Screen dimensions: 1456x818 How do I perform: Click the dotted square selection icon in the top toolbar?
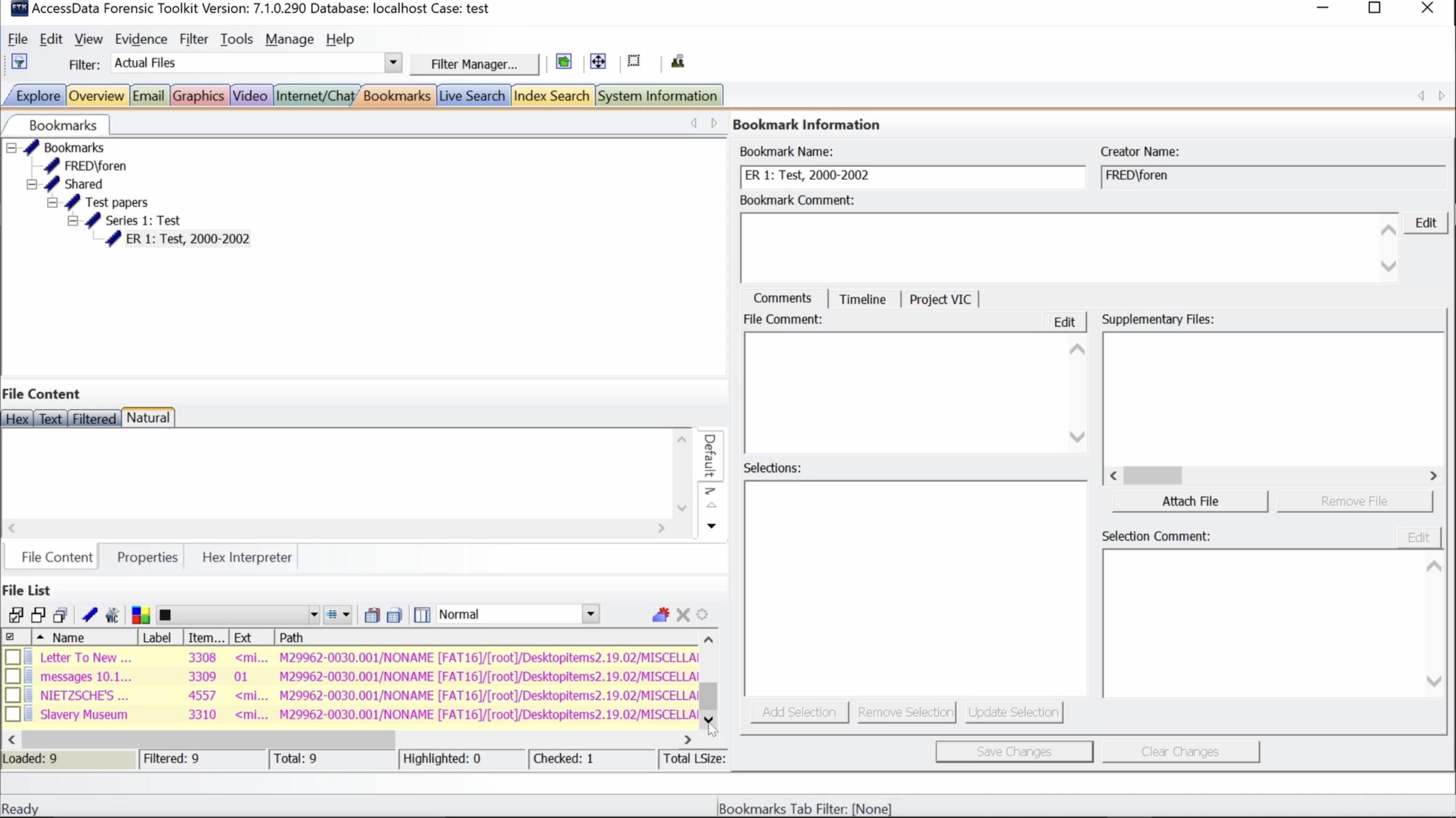[634, 61]
